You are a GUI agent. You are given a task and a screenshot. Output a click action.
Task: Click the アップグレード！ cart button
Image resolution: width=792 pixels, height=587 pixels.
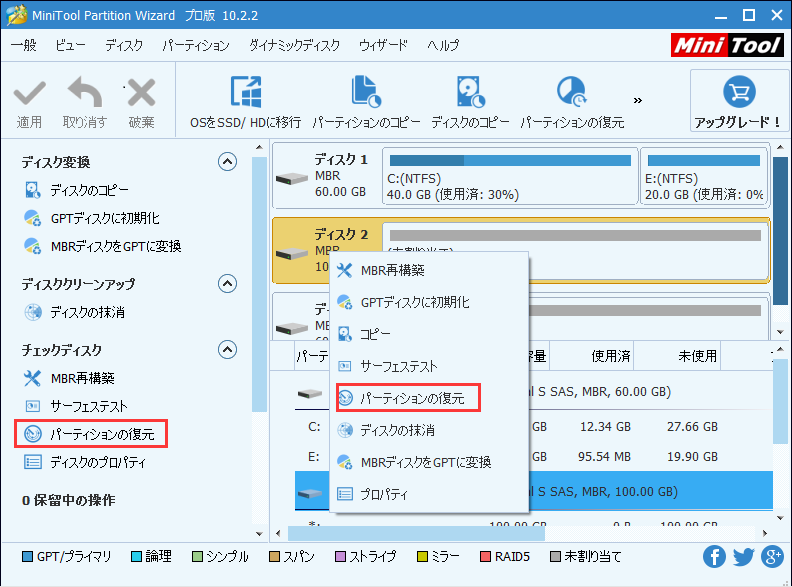(739, 101)
